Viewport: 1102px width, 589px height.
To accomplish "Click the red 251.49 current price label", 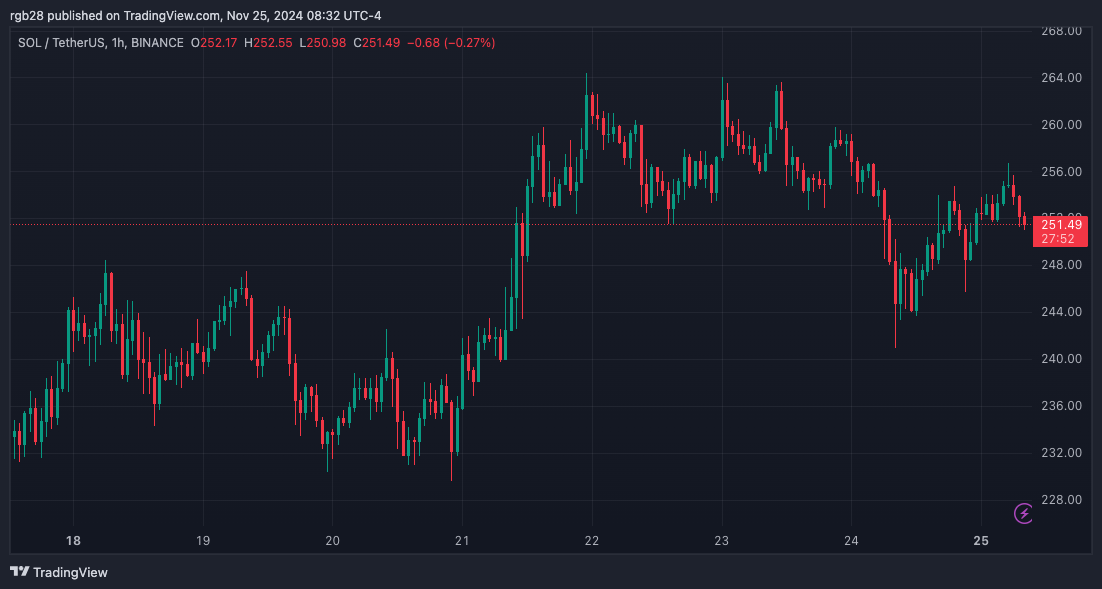I will coord(1059,225).
